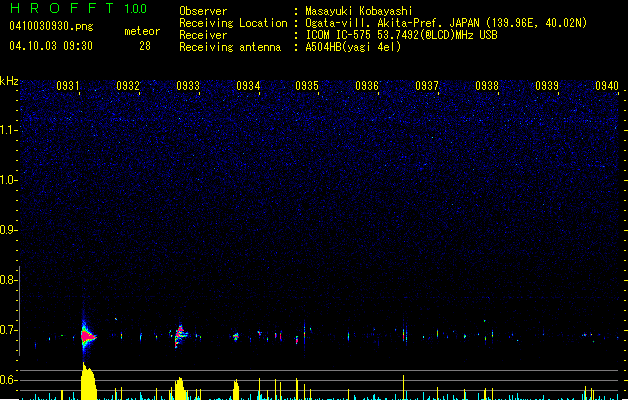This screenshot has height=400, width=629.
Task: Click the 0934 time marker
Action: (248, 86)
